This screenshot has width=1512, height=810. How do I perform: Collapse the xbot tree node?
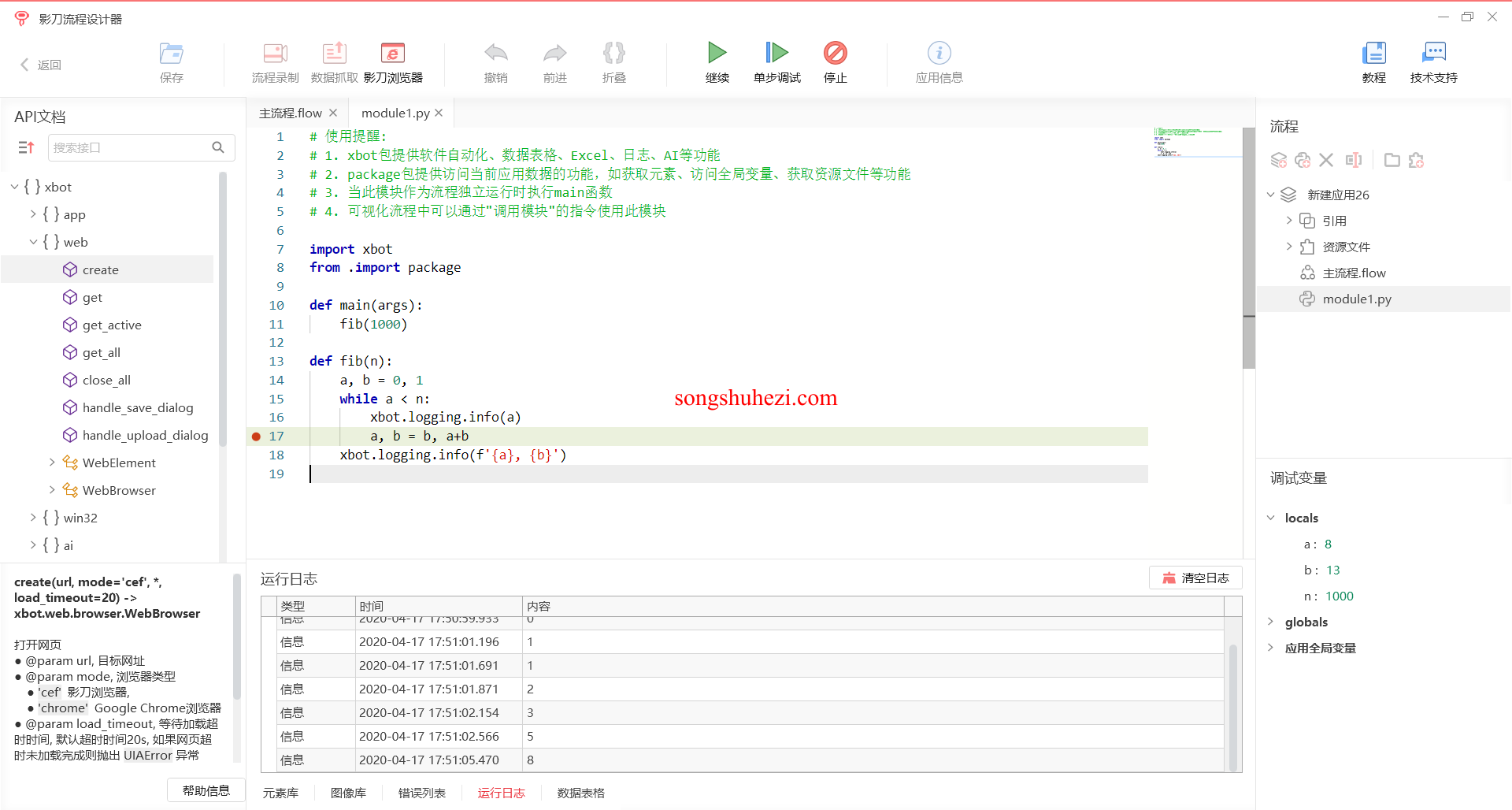pyautogui.click(x=14, y=187)
